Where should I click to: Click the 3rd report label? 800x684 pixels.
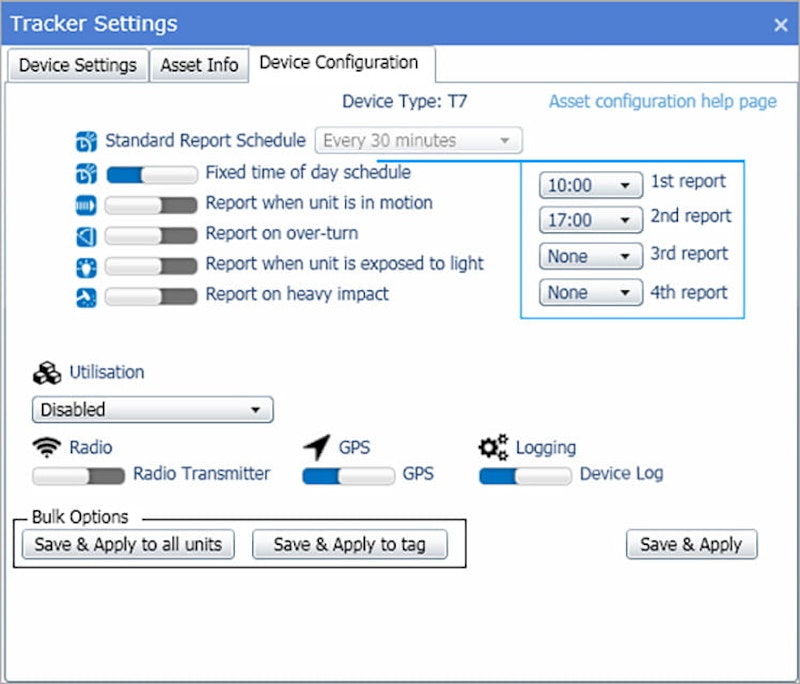point(689,254)
